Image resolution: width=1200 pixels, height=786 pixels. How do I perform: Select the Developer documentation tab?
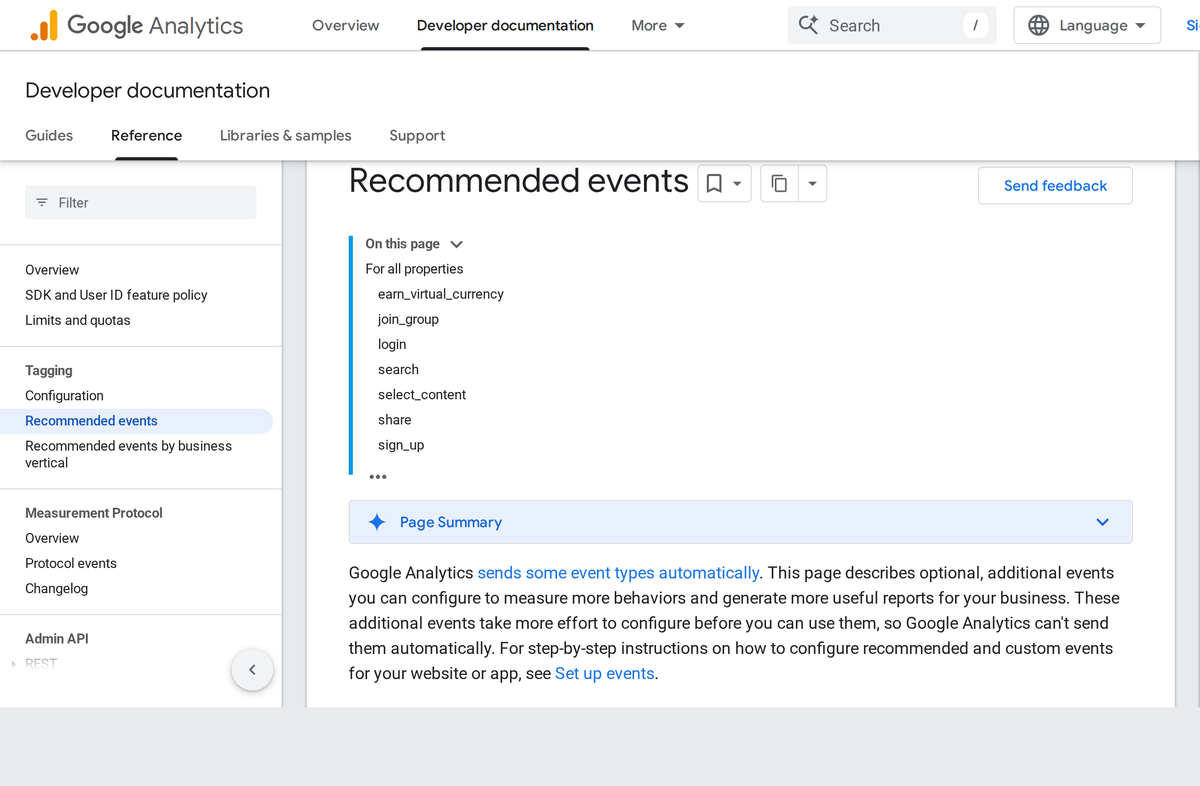tap(505, 25)
